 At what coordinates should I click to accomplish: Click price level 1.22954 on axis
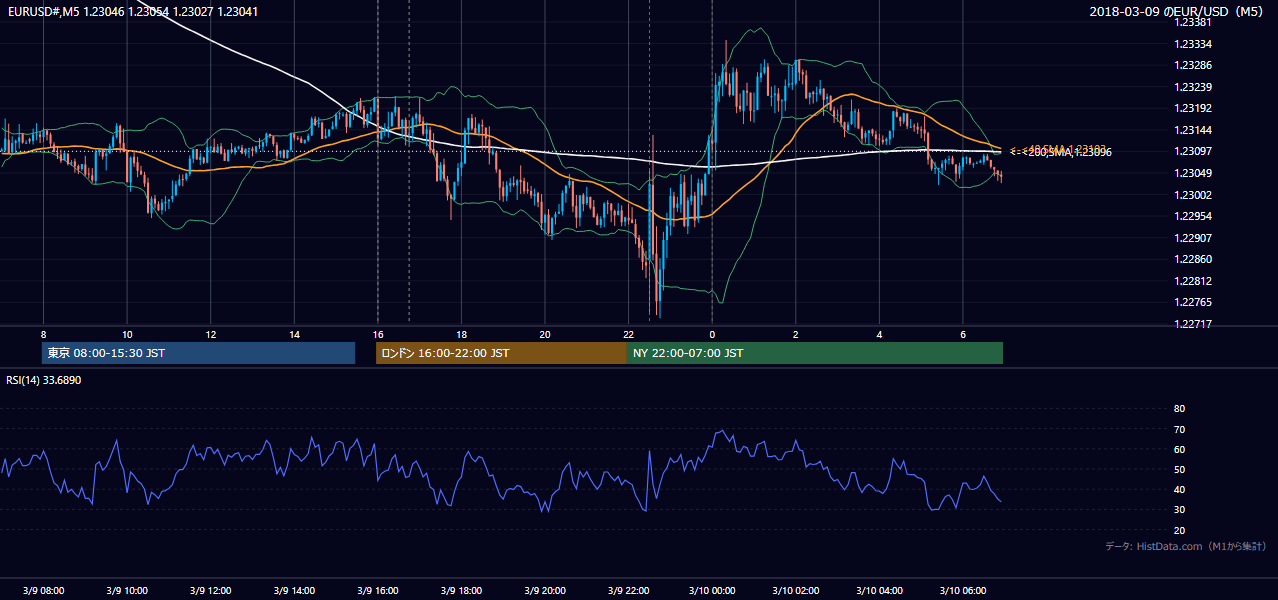1193,216
